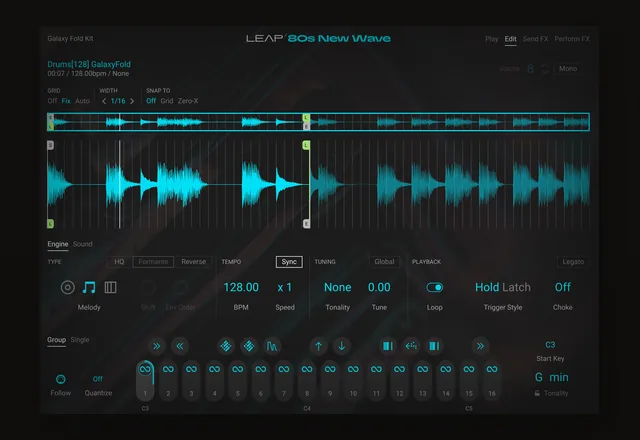
Task: Set Snap To Zero-X option
Action: pos(188,101)
